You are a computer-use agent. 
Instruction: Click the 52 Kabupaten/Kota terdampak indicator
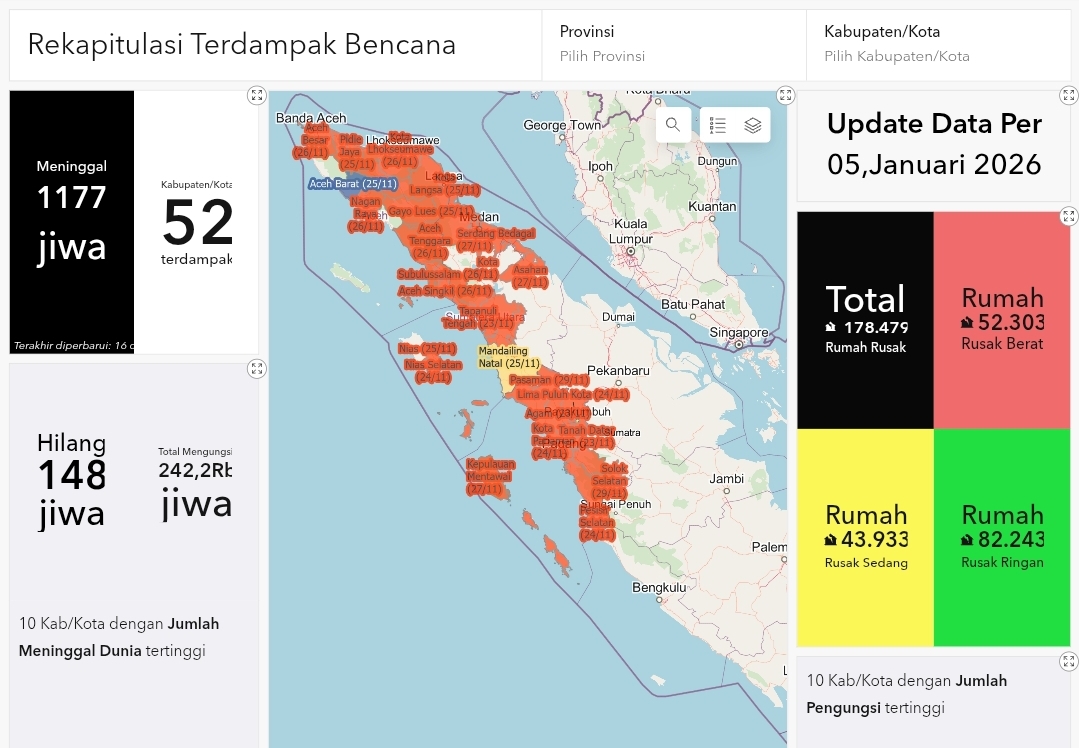click(196, 222)
